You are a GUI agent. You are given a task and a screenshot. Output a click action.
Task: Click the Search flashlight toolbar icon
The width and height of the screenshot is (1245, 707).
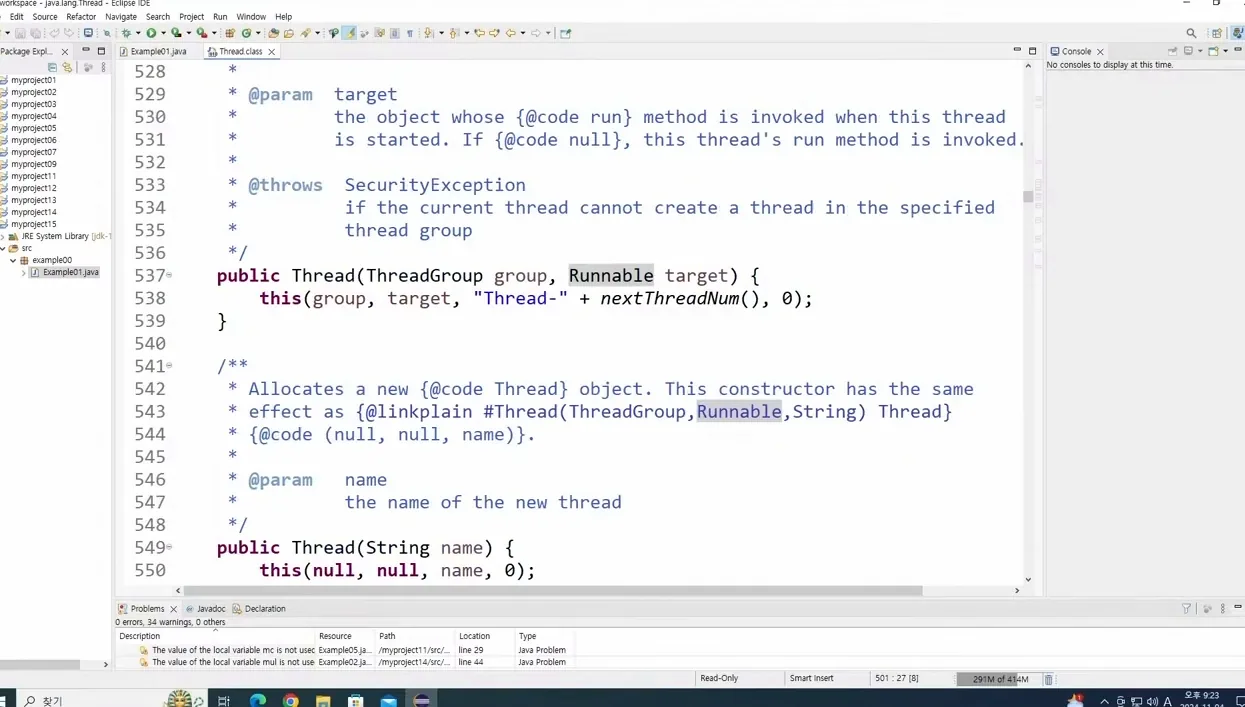(x=306, y=33)
